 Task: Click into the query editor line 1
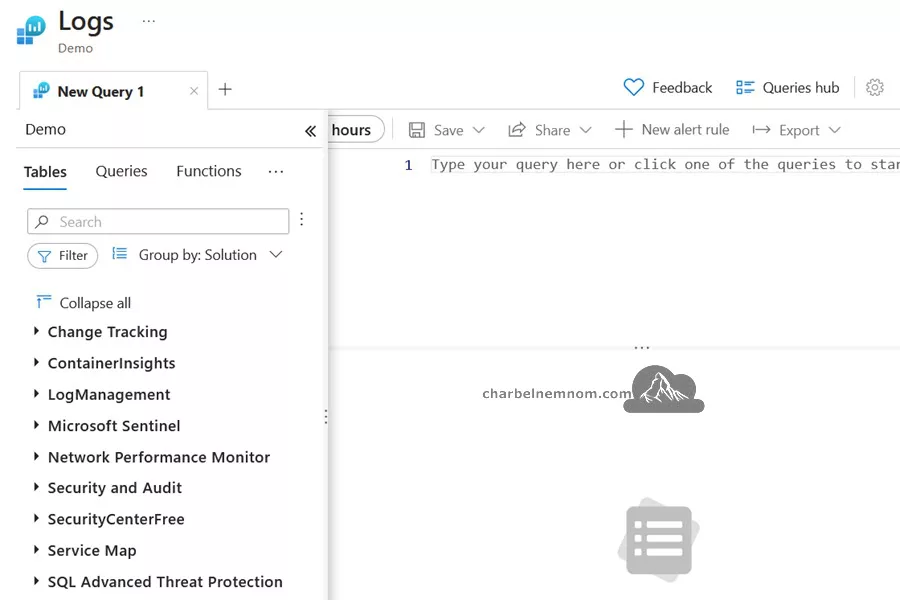coord(665,165)
